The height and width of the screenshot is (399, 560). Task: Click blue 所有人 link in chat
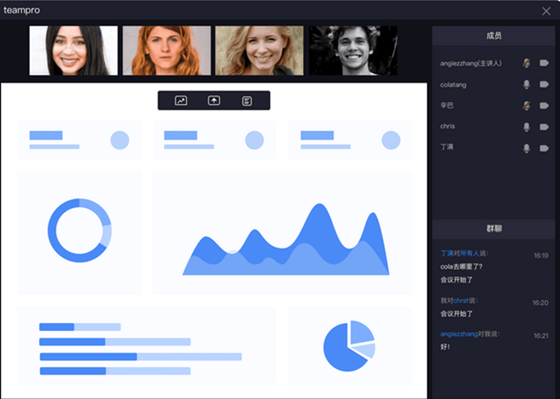[469, 253]
